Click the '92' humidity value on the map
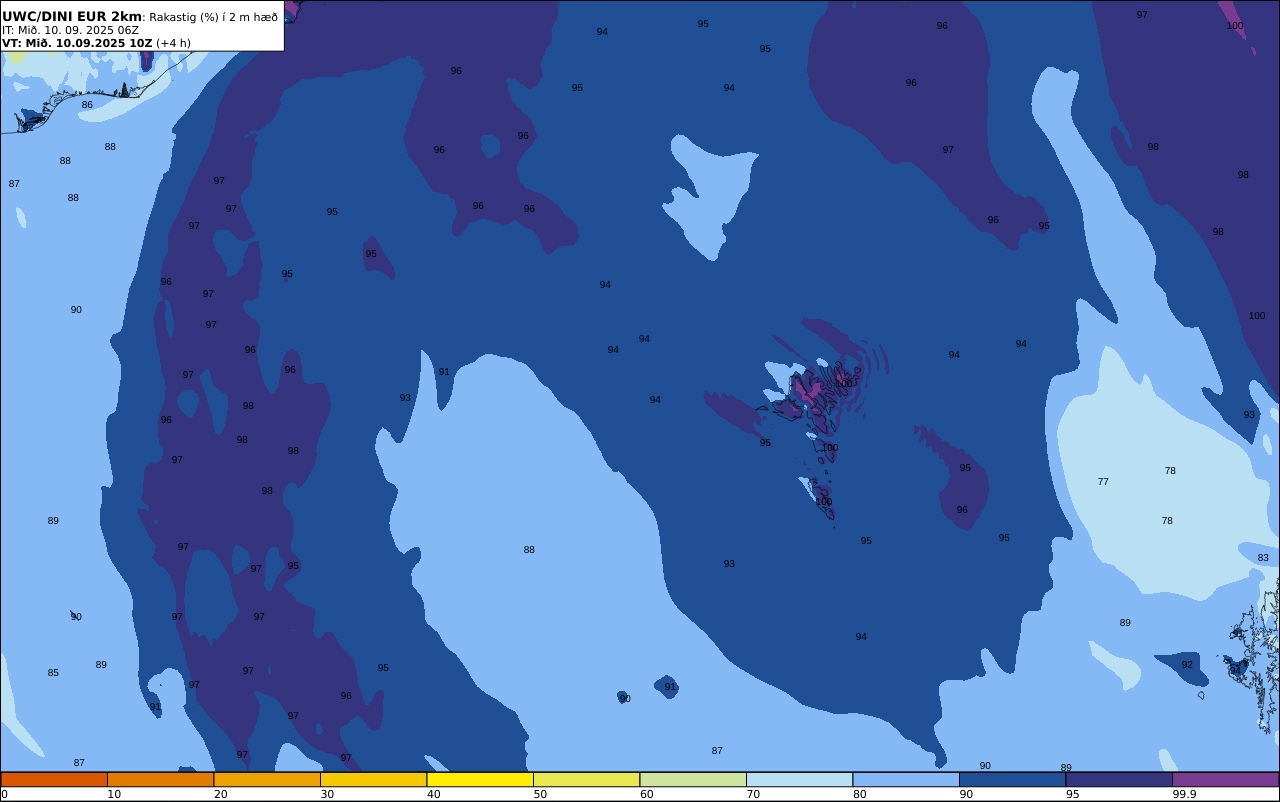 pyautogui.click(x=1187, y=665)
